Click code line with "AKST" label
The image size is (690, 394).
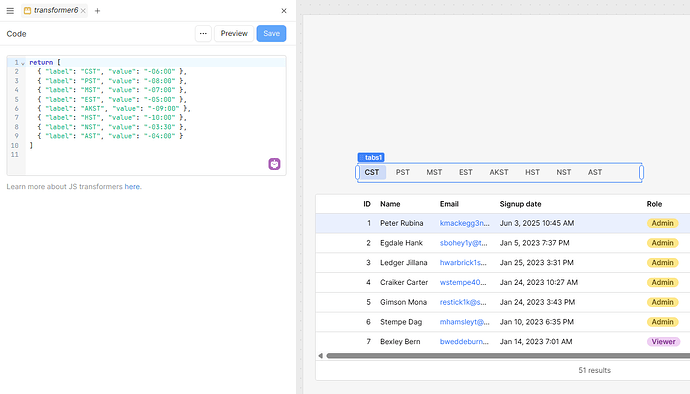114,108
